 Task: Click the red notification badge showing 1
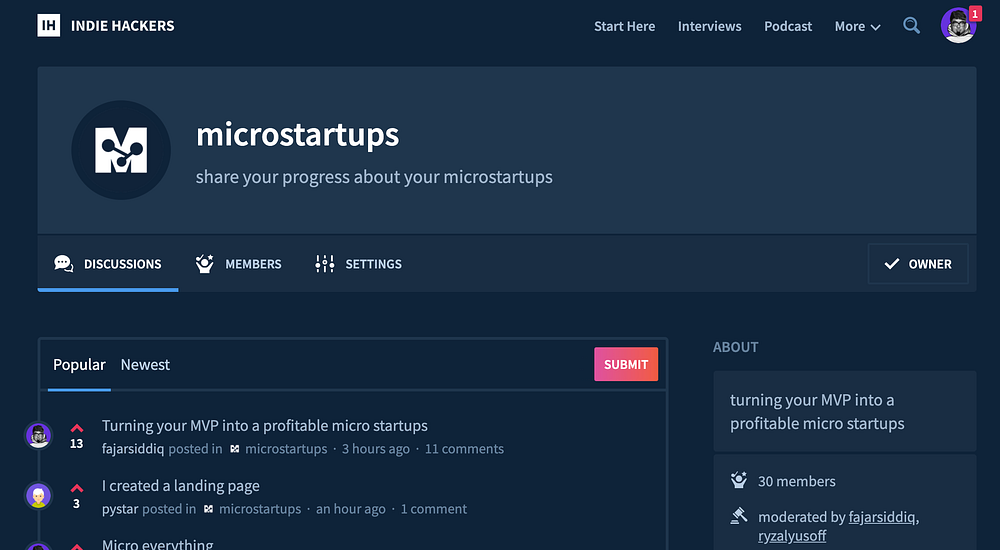[x=975, y=14]
